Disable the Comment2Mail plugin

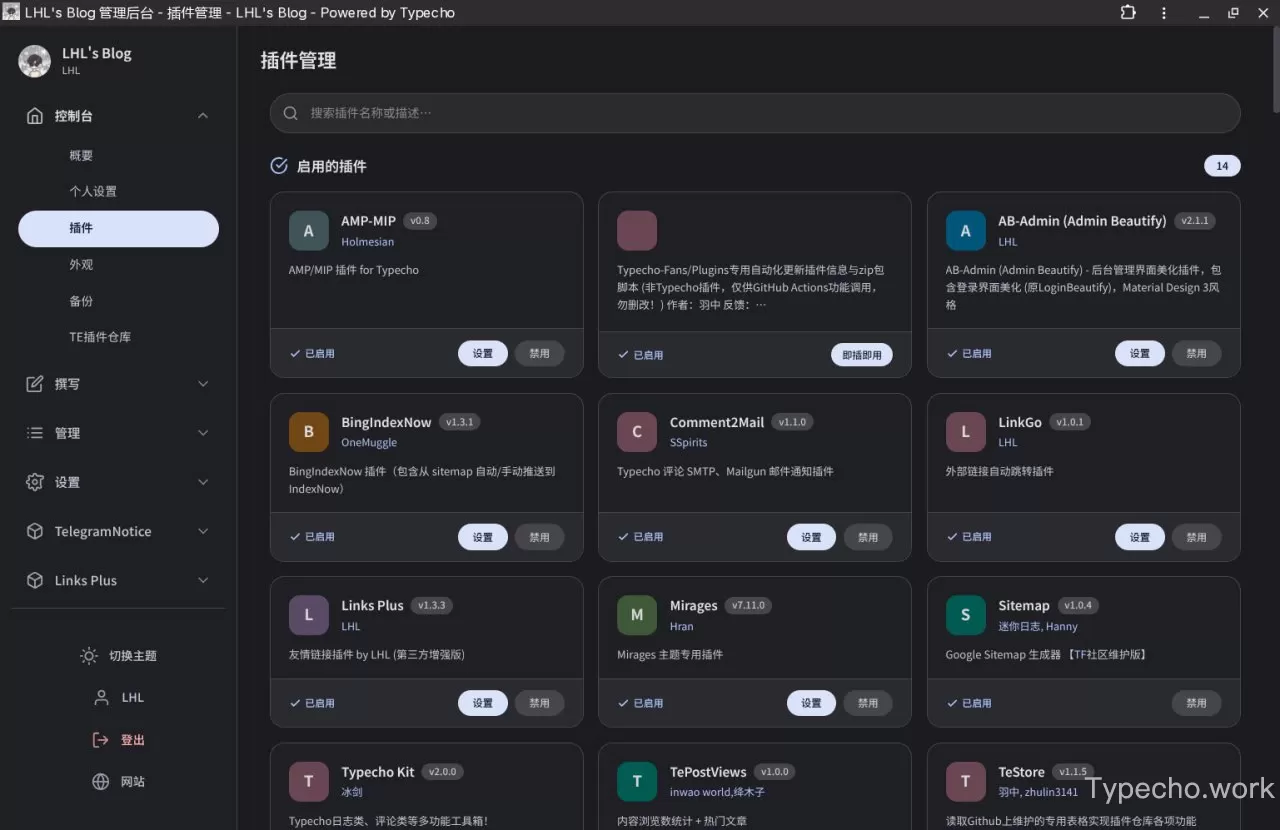click(867, 537)
